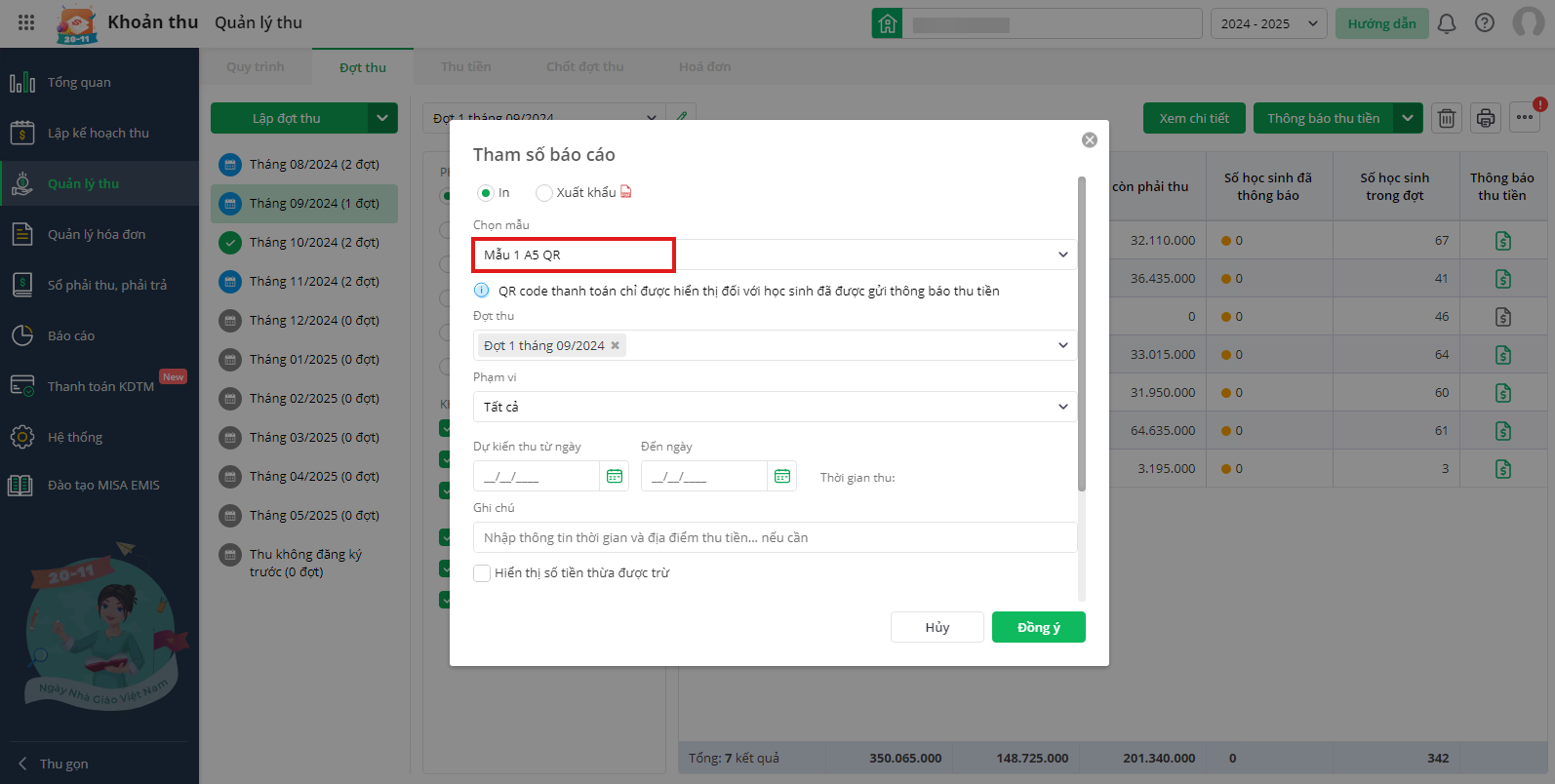Confirm with the 'Đồng ý' button
This screenshot has width=1555, height=784.
[x=1038, y=627]
